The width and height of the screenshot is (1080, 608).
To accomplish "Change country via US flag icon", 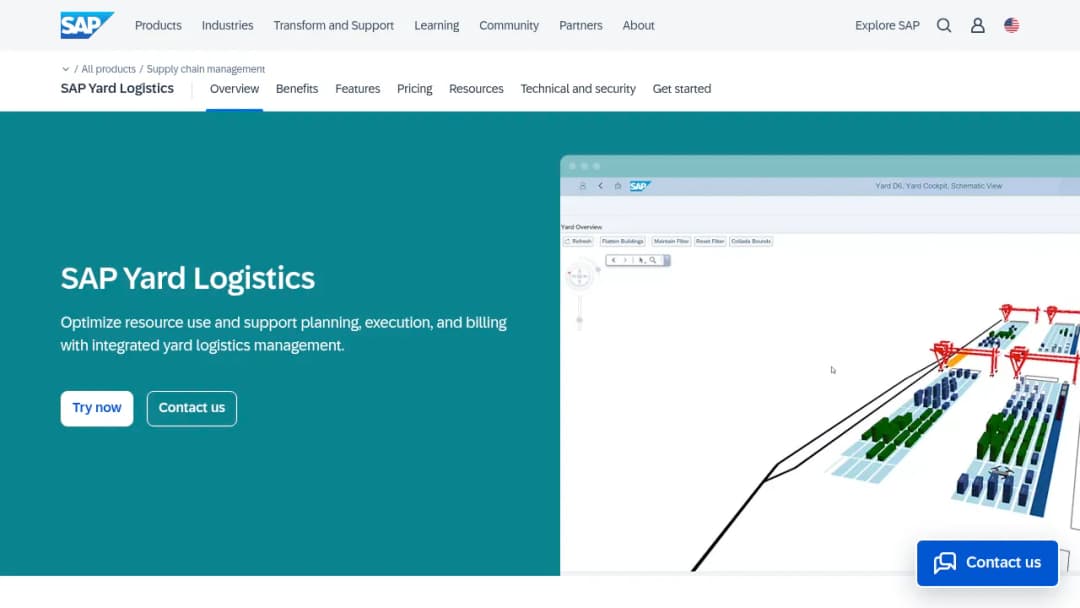I will (x=1011, y=25).
